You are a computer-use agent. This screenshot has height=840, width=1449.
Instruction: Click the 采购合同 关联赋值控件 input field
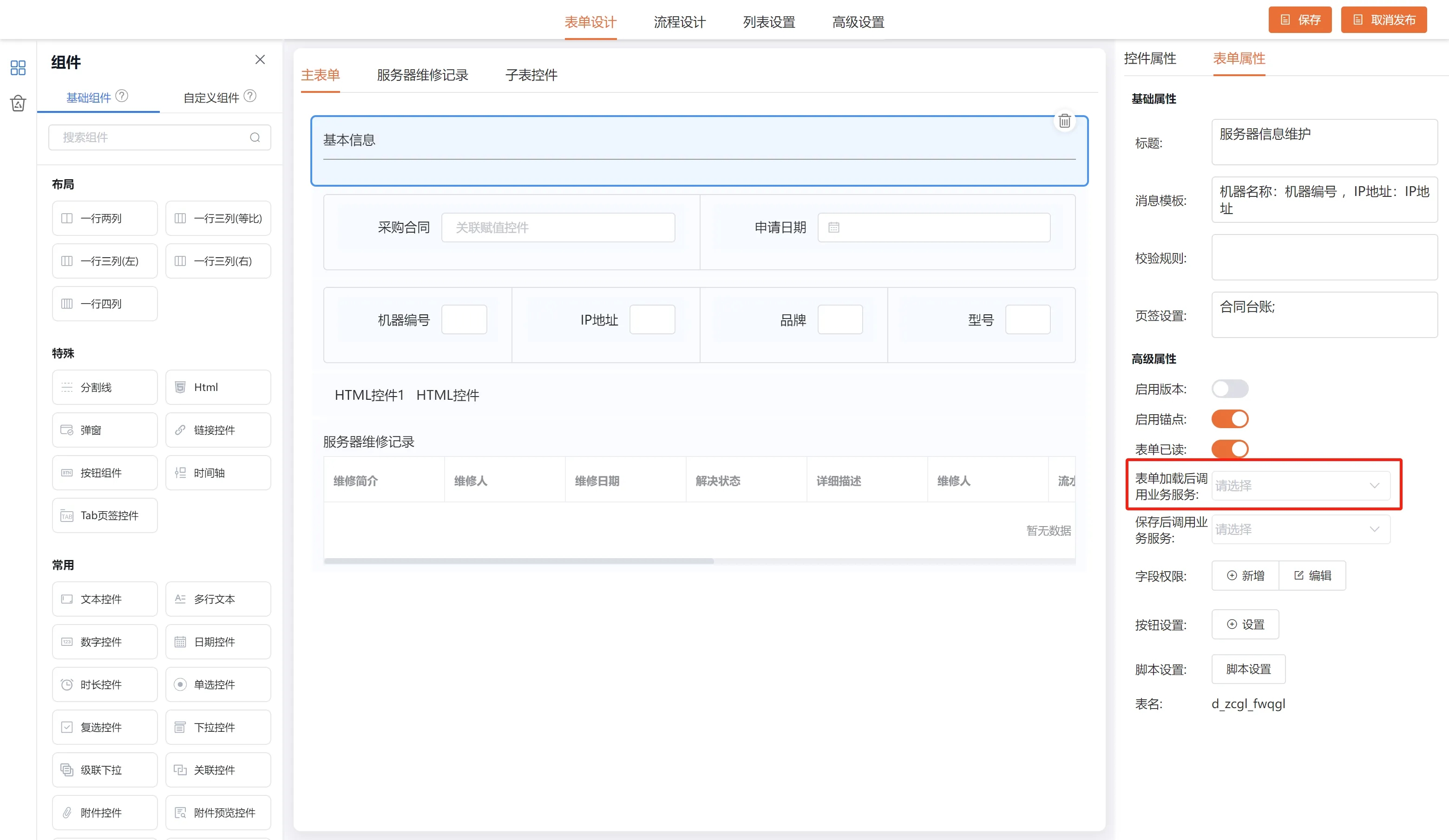tap(558, 228)
